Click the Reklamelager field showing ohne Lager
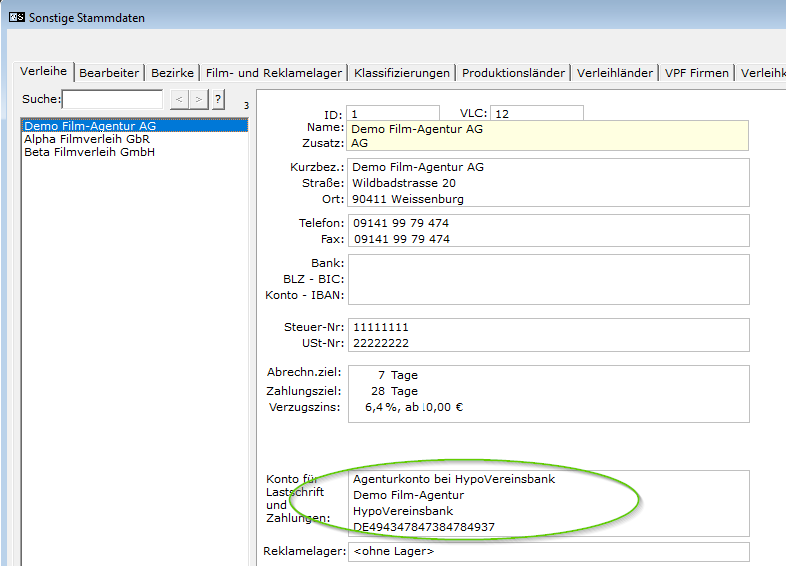The width and height of the screenshot is (786, 566). coord(548,551)
